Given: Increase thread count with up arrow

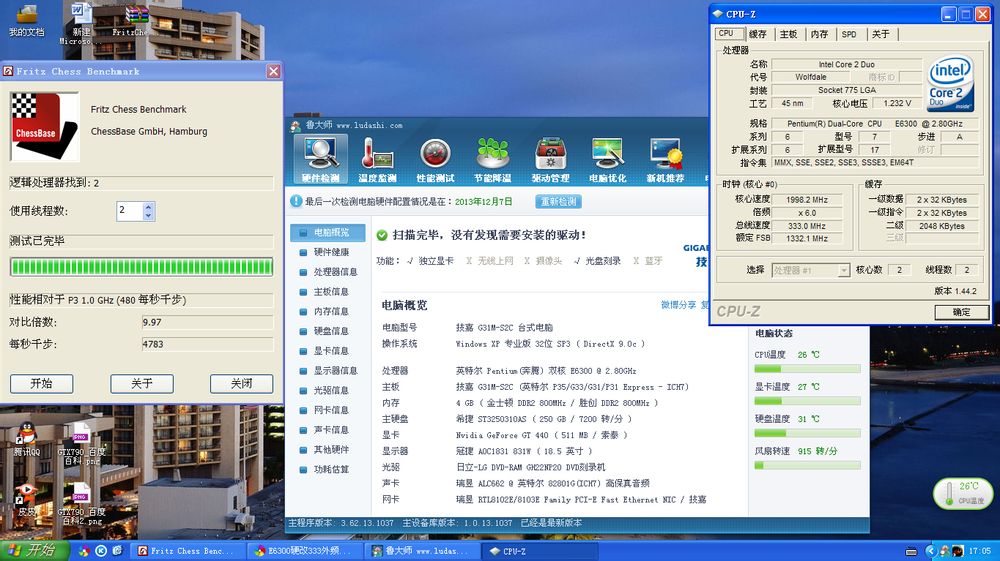Looking at the screenshot, I should point(149,207).
